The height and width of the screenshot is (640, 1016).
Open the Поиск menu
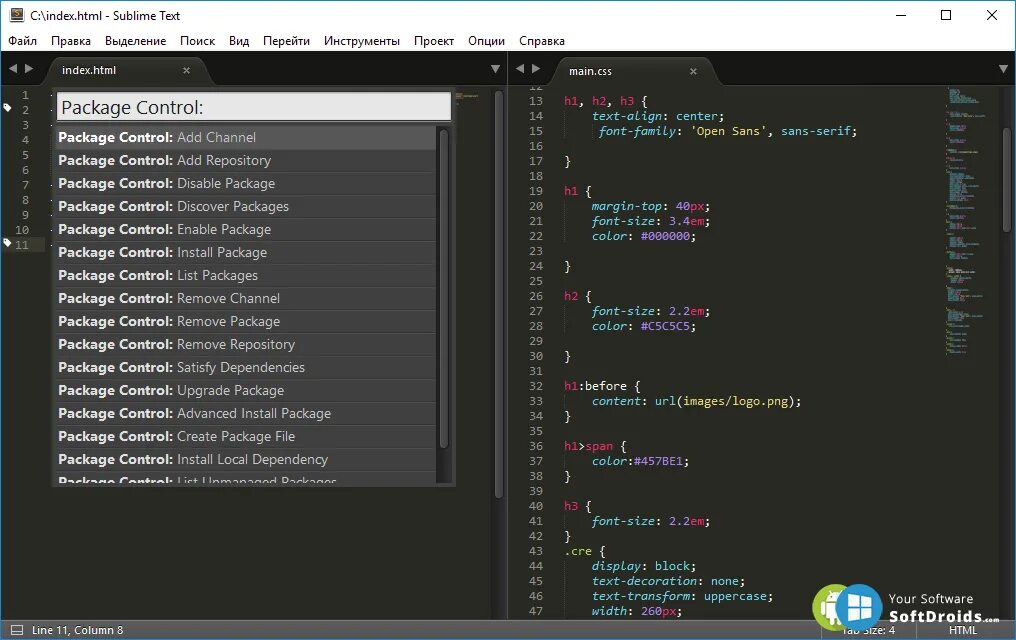(x=197, y=41)
